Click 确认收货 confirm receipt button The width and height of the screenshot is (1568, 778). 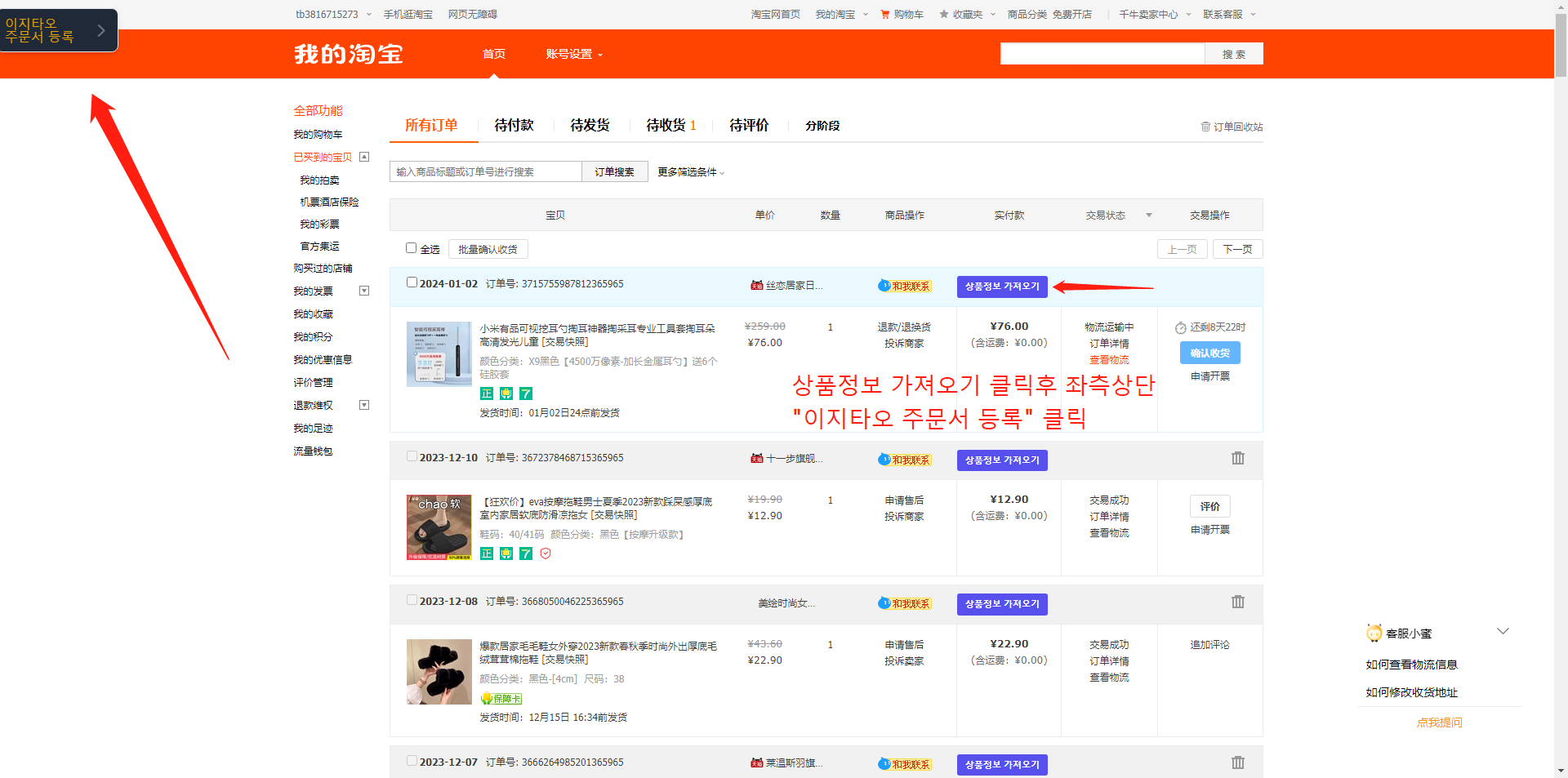pyautogui.click(x=1210, y=353)
